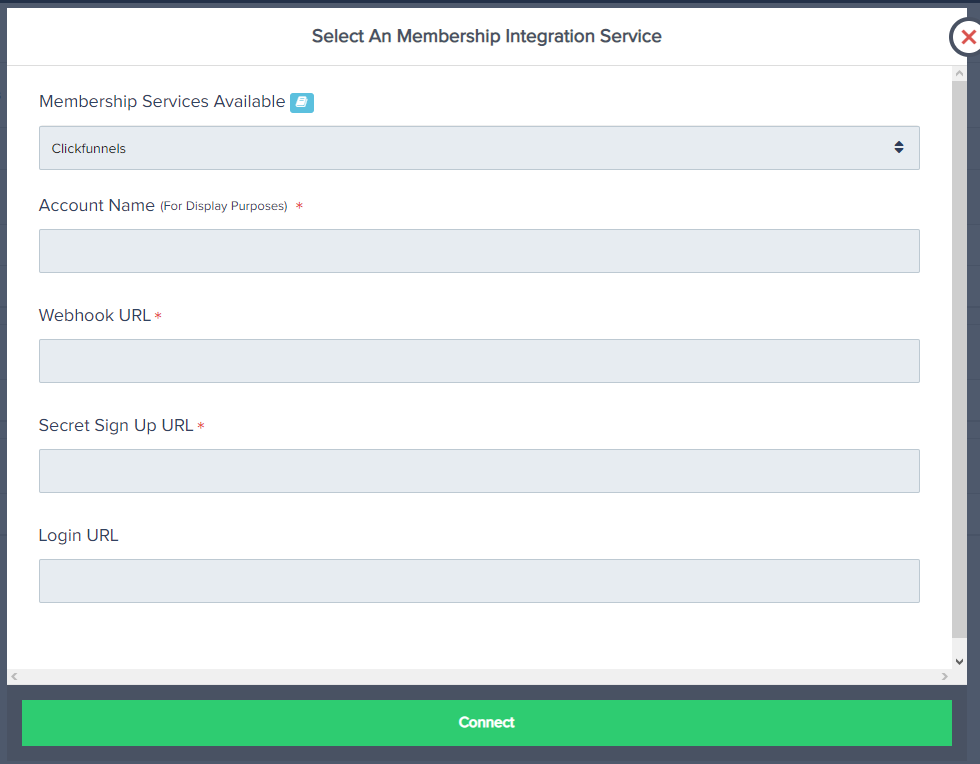
Task: Click the up-down arrows on service selector
Action: 898,148
